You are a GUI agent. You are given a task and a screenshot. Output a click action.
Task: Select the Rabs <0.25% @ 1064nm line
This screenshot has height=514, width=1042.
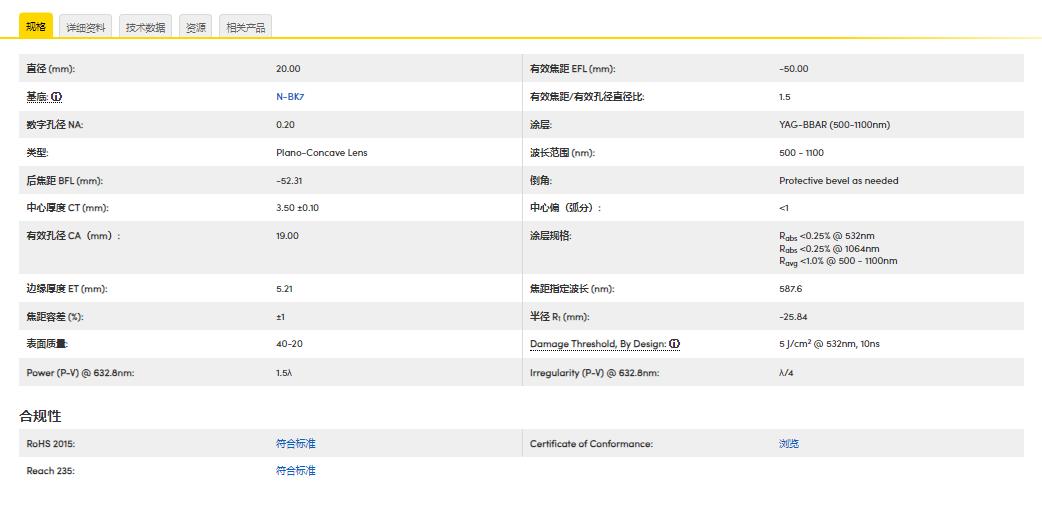tap(829, 248)
